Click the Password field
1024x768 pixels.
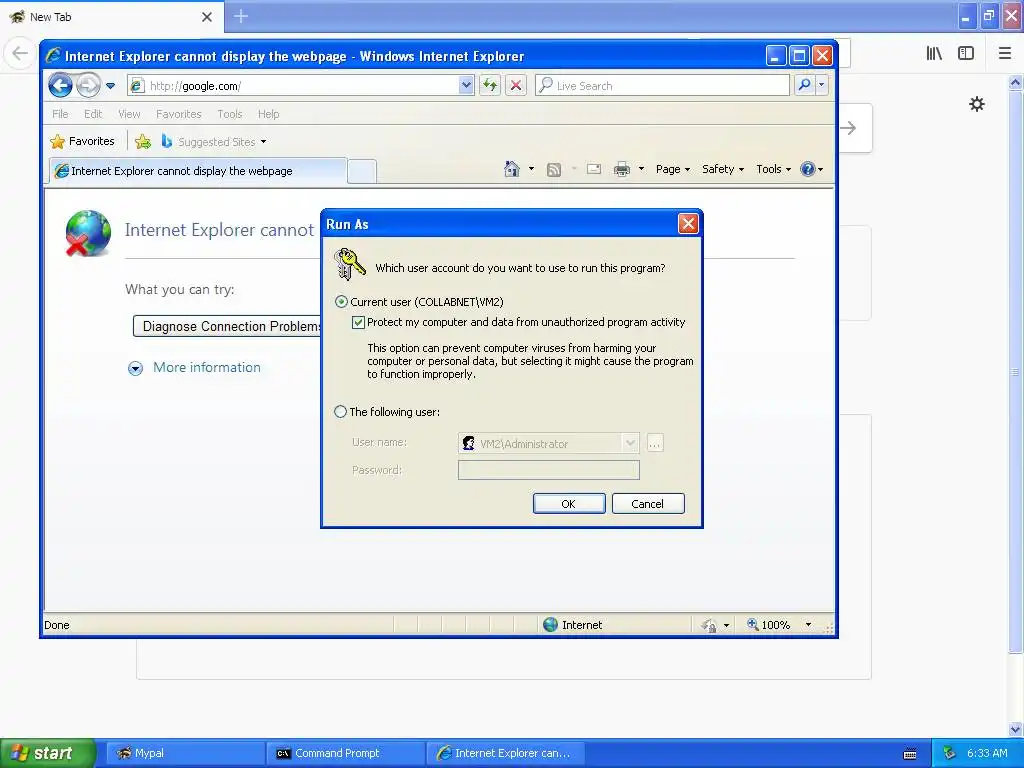point(549,470)
